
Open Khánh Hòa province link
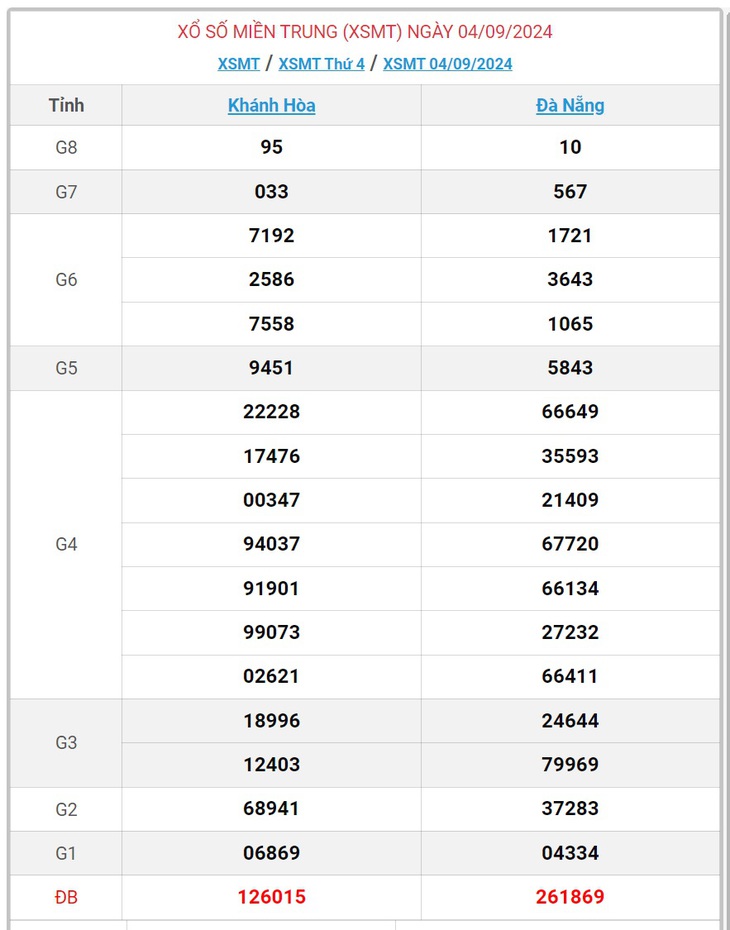pos(272,106)
